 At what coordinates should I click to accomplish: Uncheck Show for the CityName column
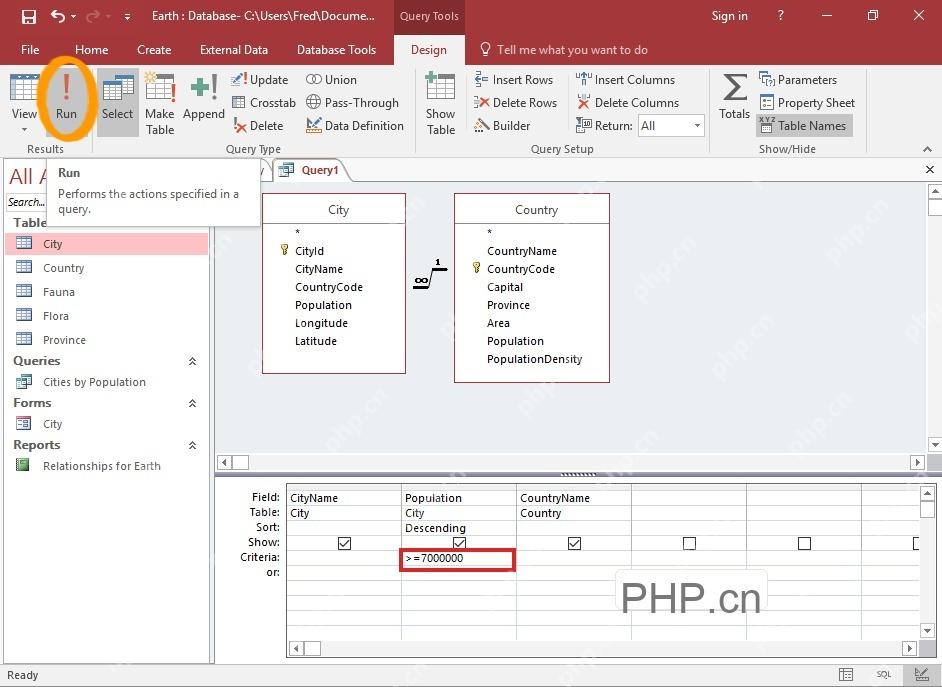click(344, 543)
